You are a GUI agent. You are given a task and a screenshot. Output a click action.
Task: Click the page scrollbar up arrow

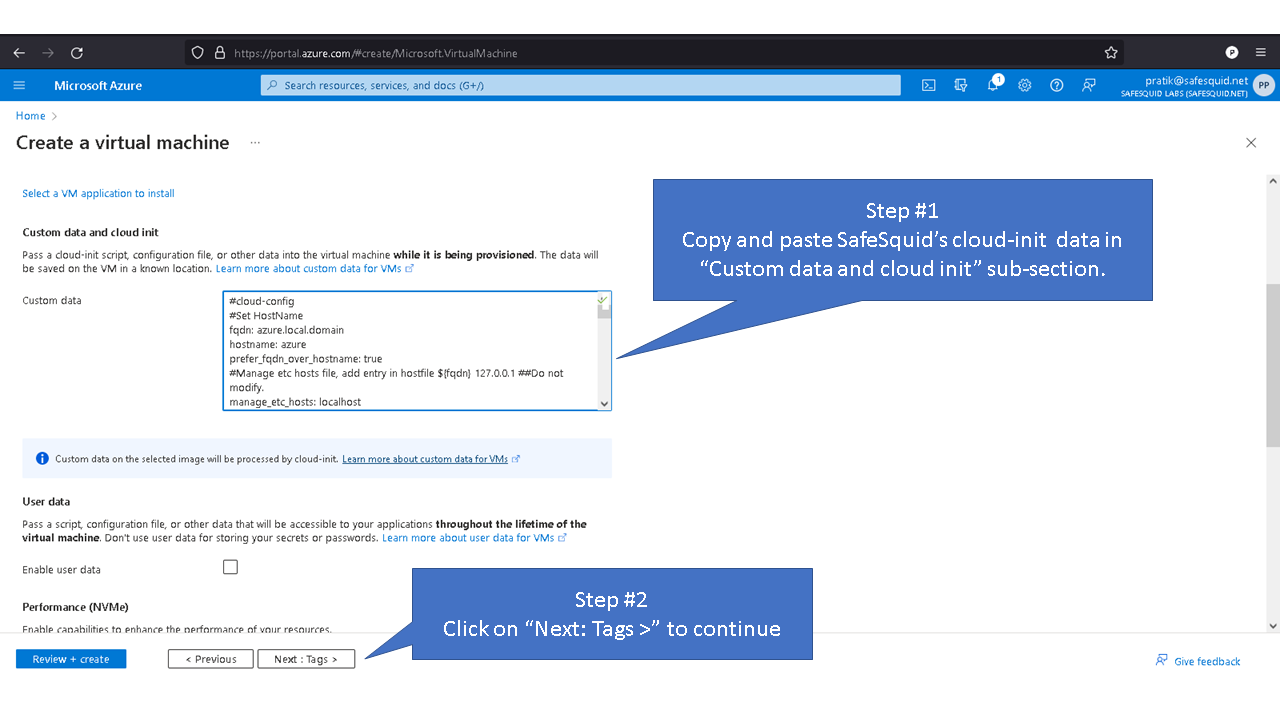pyautogui.click(x=1273, y=181)
